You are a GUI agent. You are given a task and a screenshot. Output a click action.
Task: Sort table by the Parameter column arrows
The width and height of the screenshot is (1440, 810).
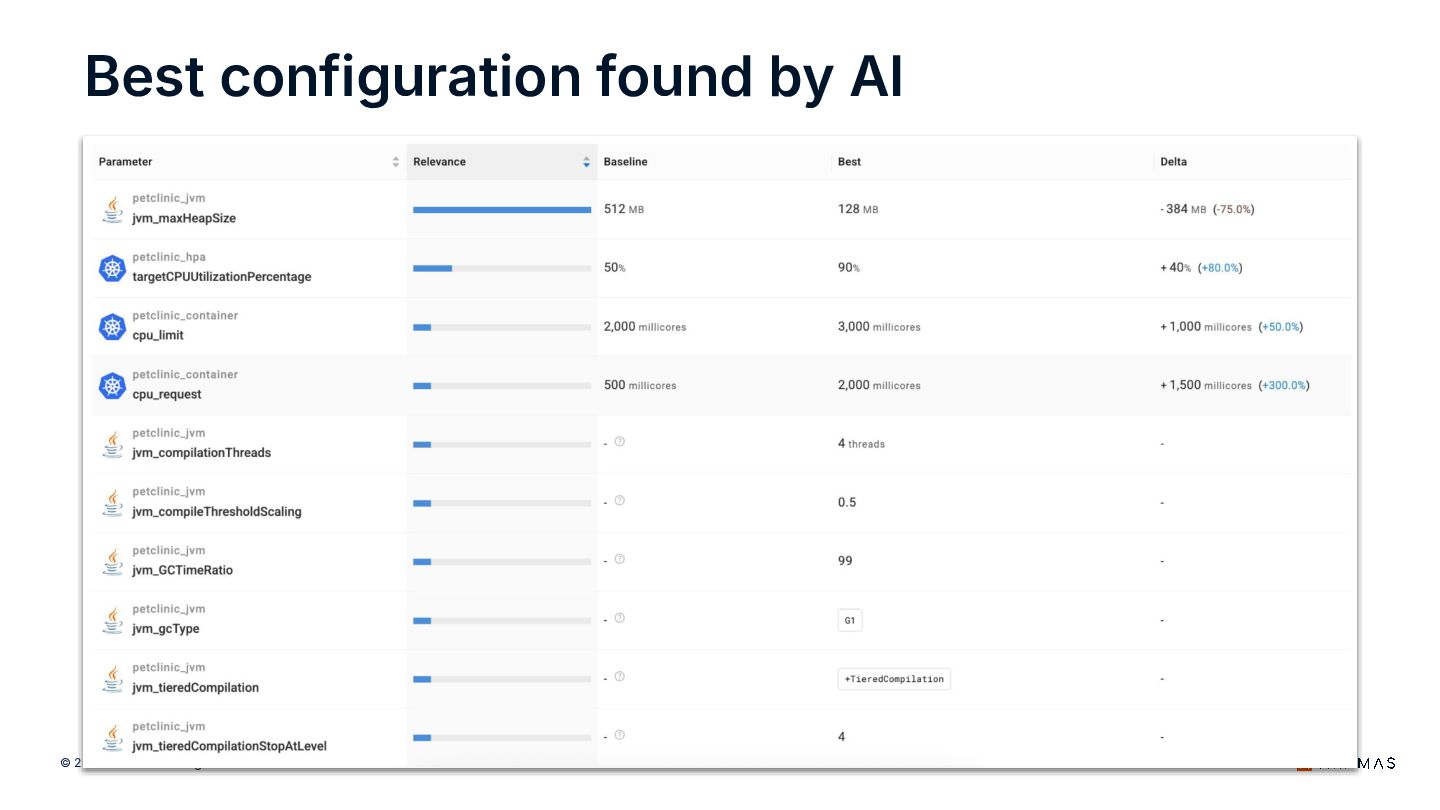coord(396,162)
